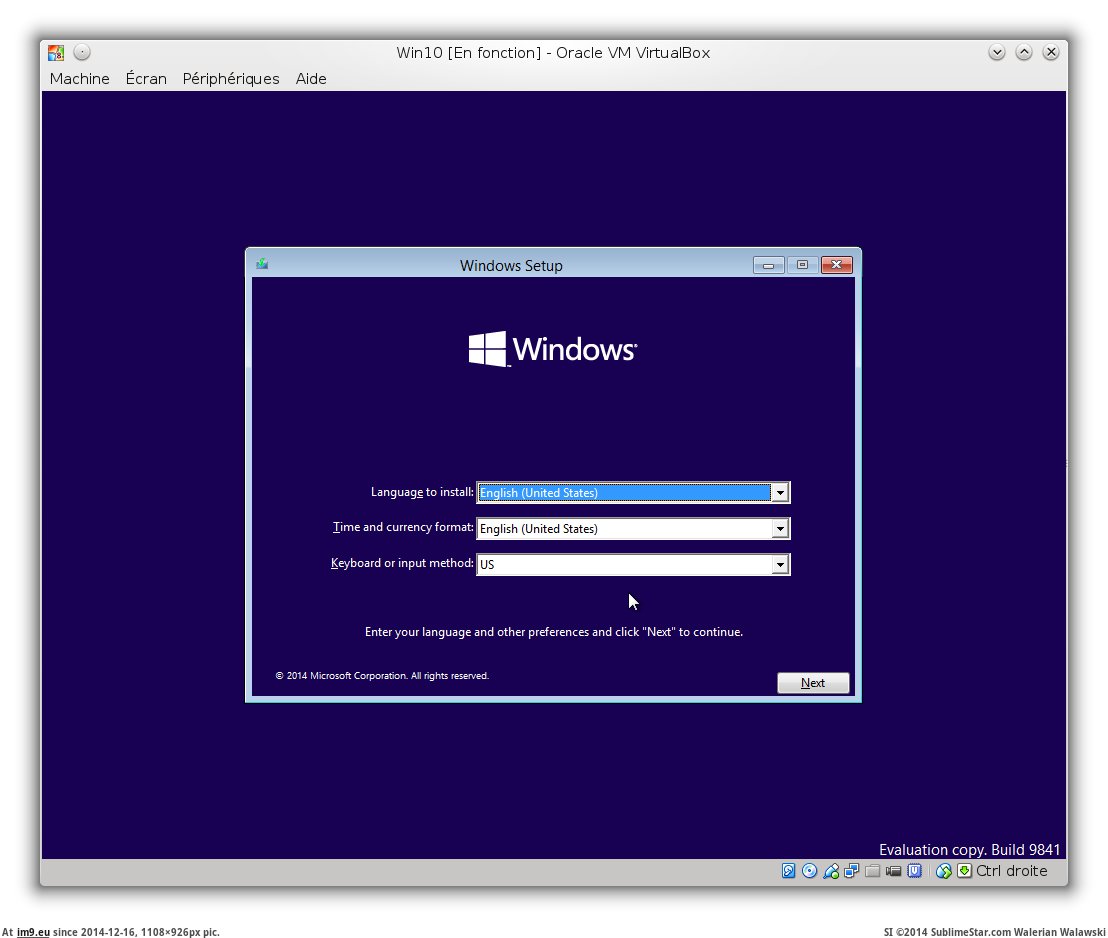The height and width of the screenshot is (938, 1108).
Task: Click the shared folders status icon
Action: pos(873,871)
